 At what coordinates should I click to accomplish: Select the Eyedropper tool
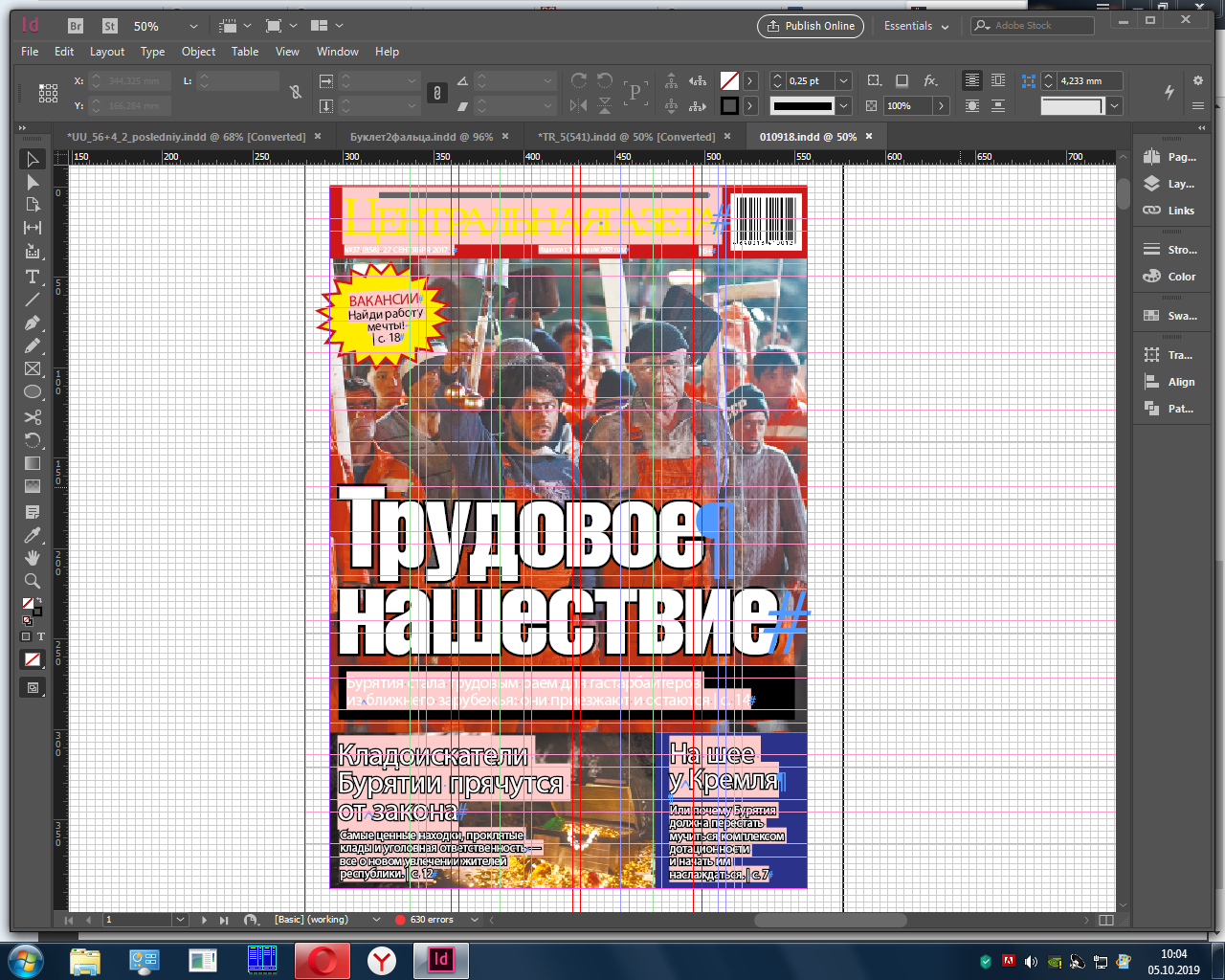click(x=33, y=535)
